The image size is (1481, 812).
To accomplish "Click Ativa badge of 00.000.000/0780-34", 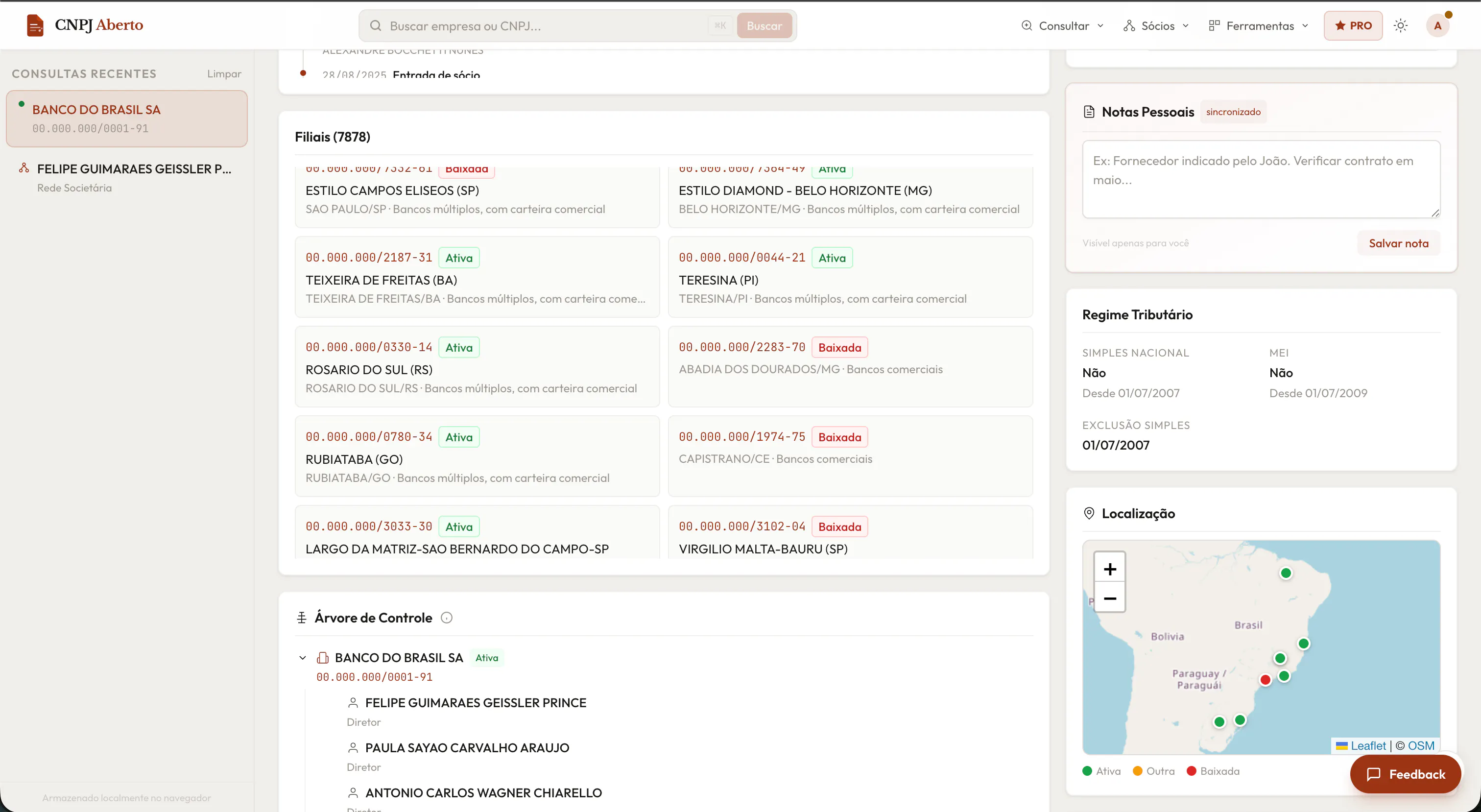I will (x=459, y=437).
